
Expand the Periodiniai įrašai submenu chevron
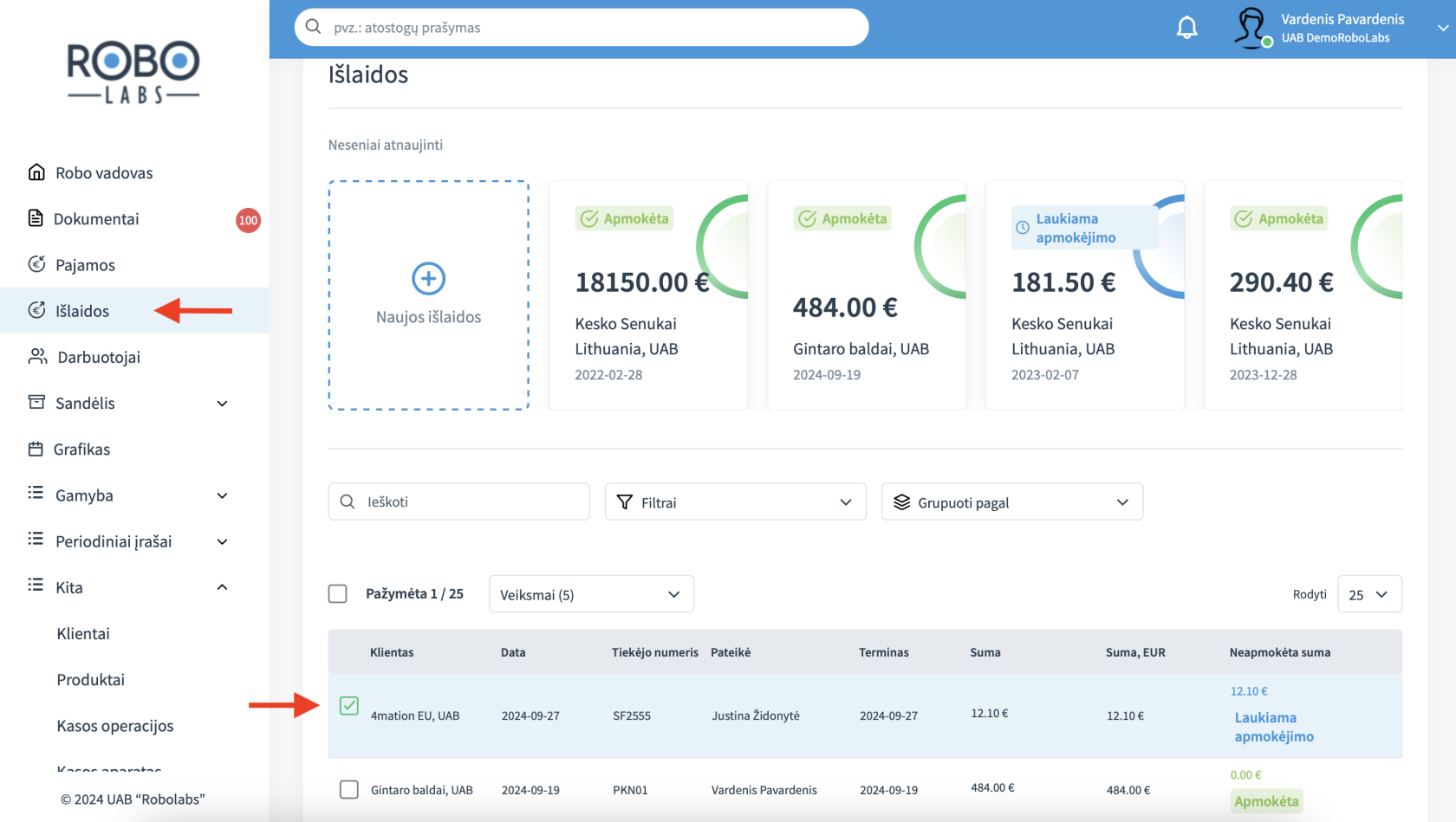coord(222,542)
